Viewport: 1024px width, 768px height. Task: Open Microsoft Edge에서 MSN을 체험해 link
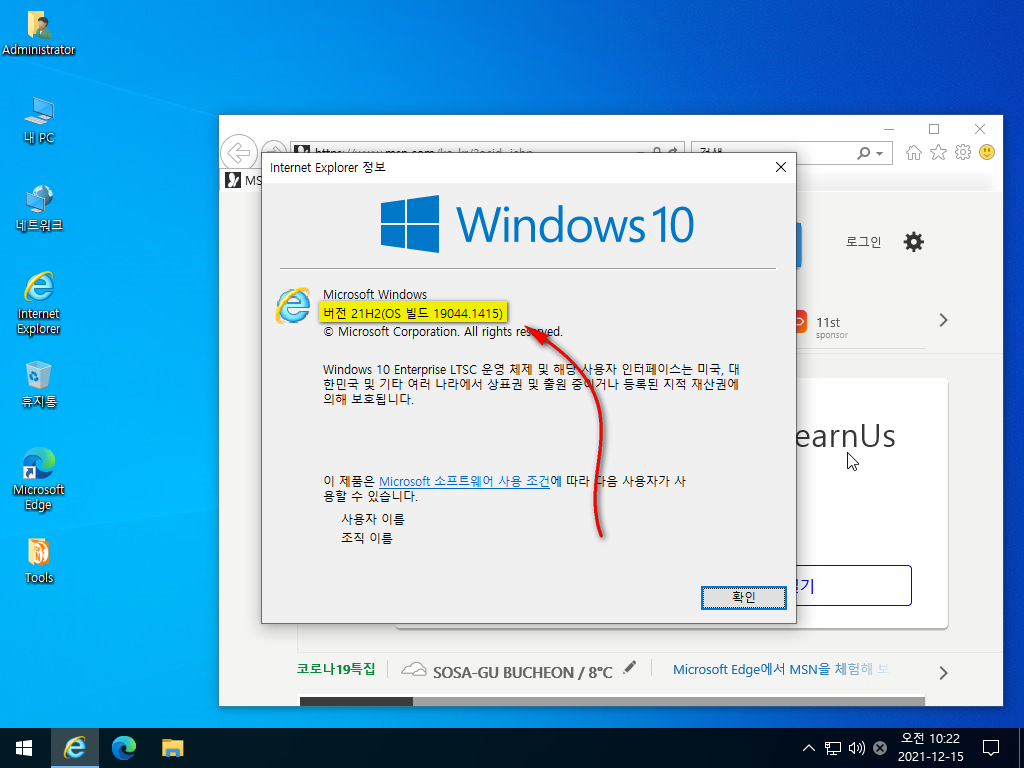(x=780, y=669)
